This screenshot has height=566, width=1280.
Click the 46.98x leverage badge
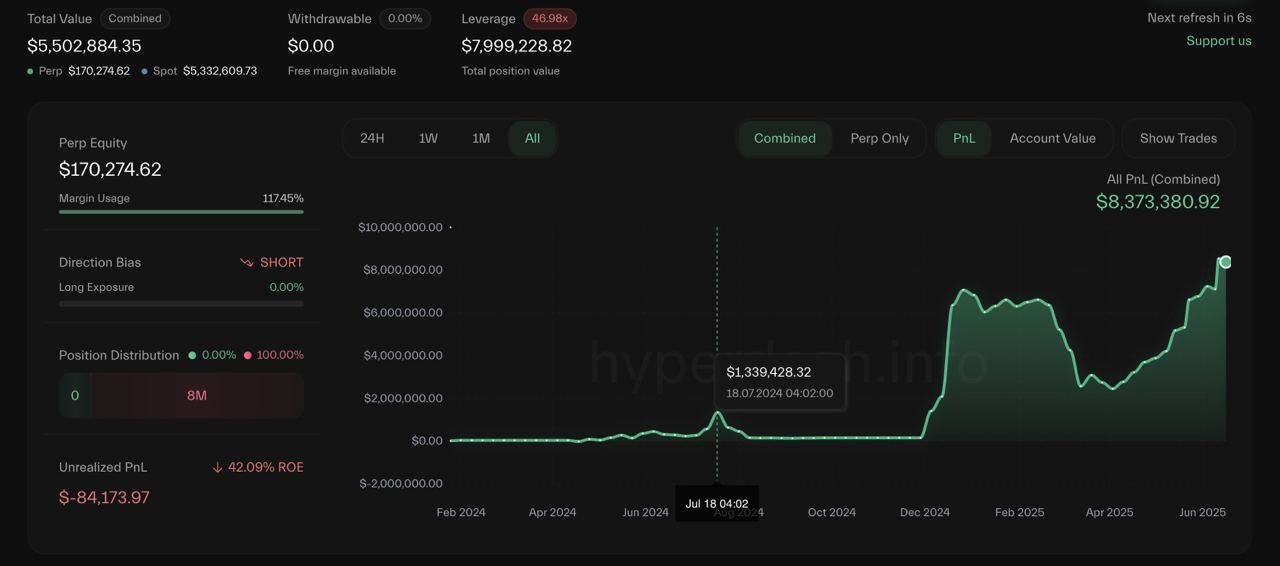pos(550,18)
